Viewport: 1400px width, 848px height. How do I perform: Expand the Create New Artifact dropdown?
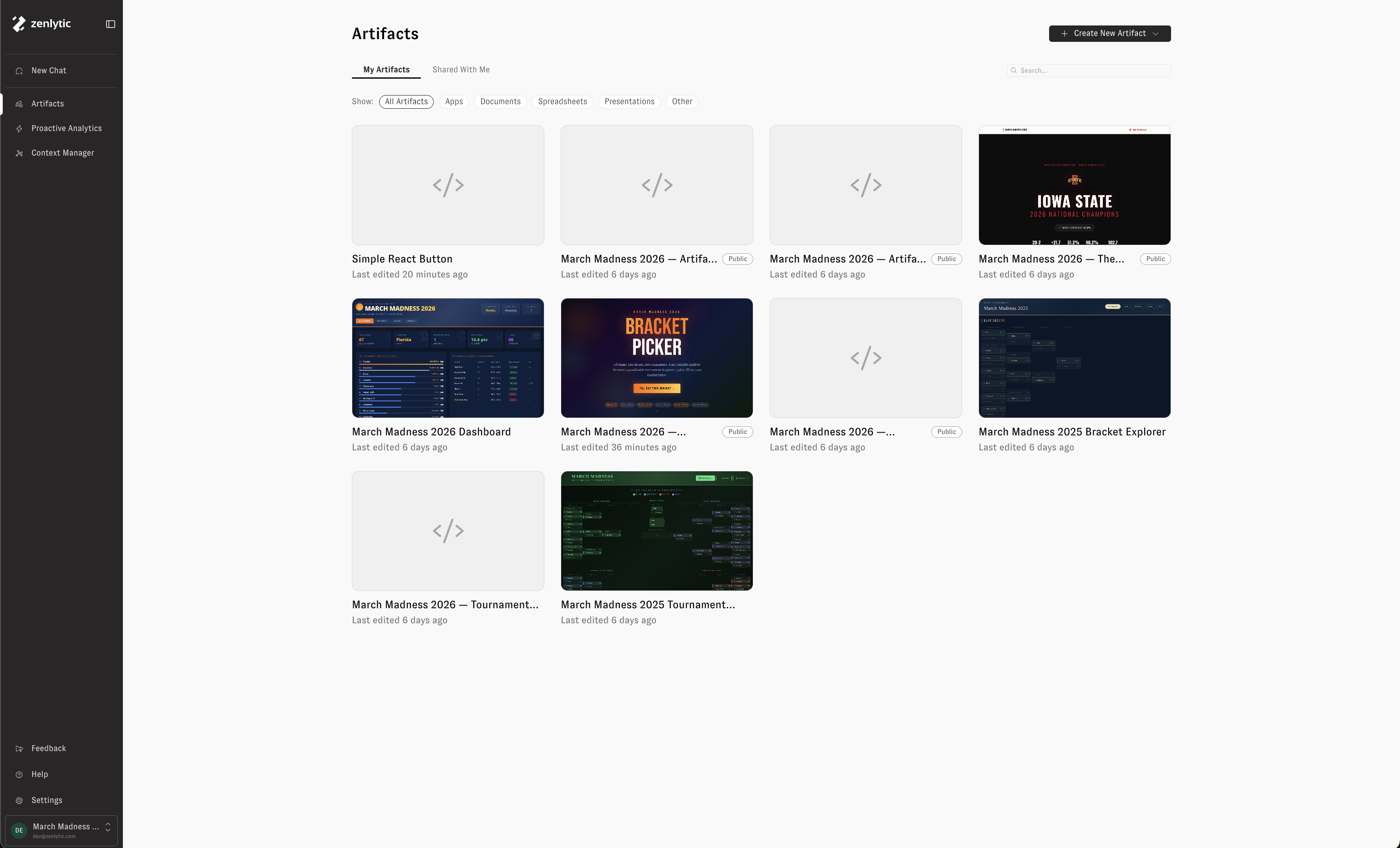[1156, 34]
